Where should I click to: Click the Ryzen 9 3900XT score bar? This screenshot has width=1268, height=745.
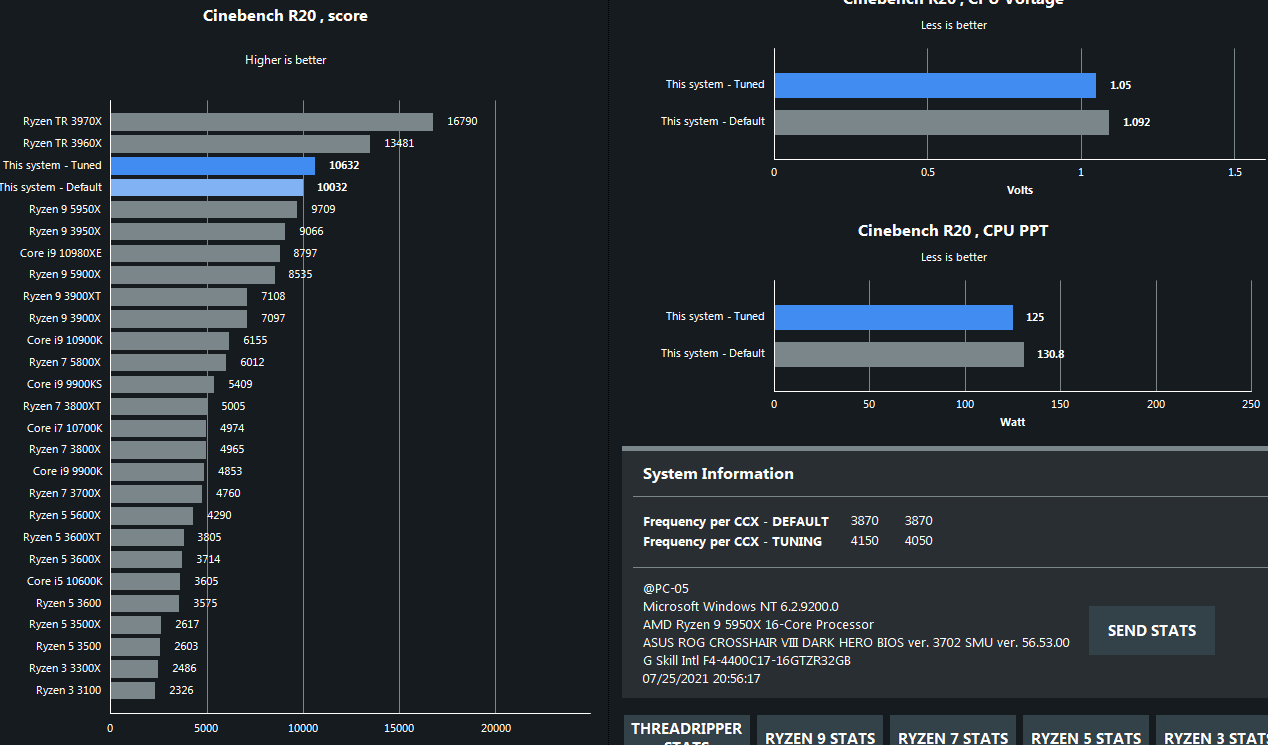click(x=178, y=296)
